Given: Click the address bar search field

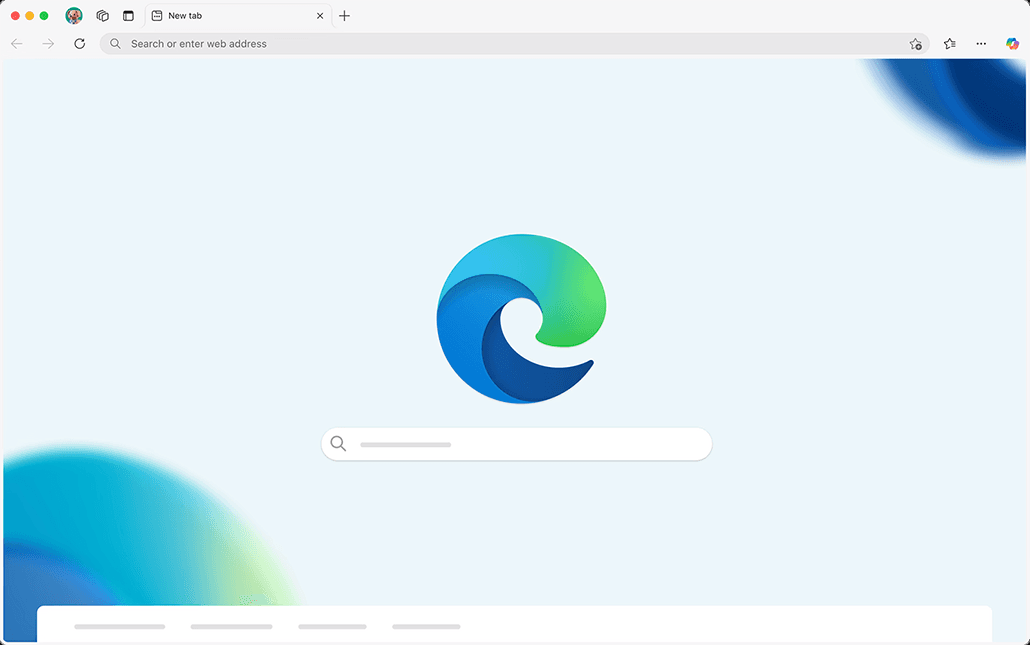Looking at the screenshot, I should coord(514,43).
